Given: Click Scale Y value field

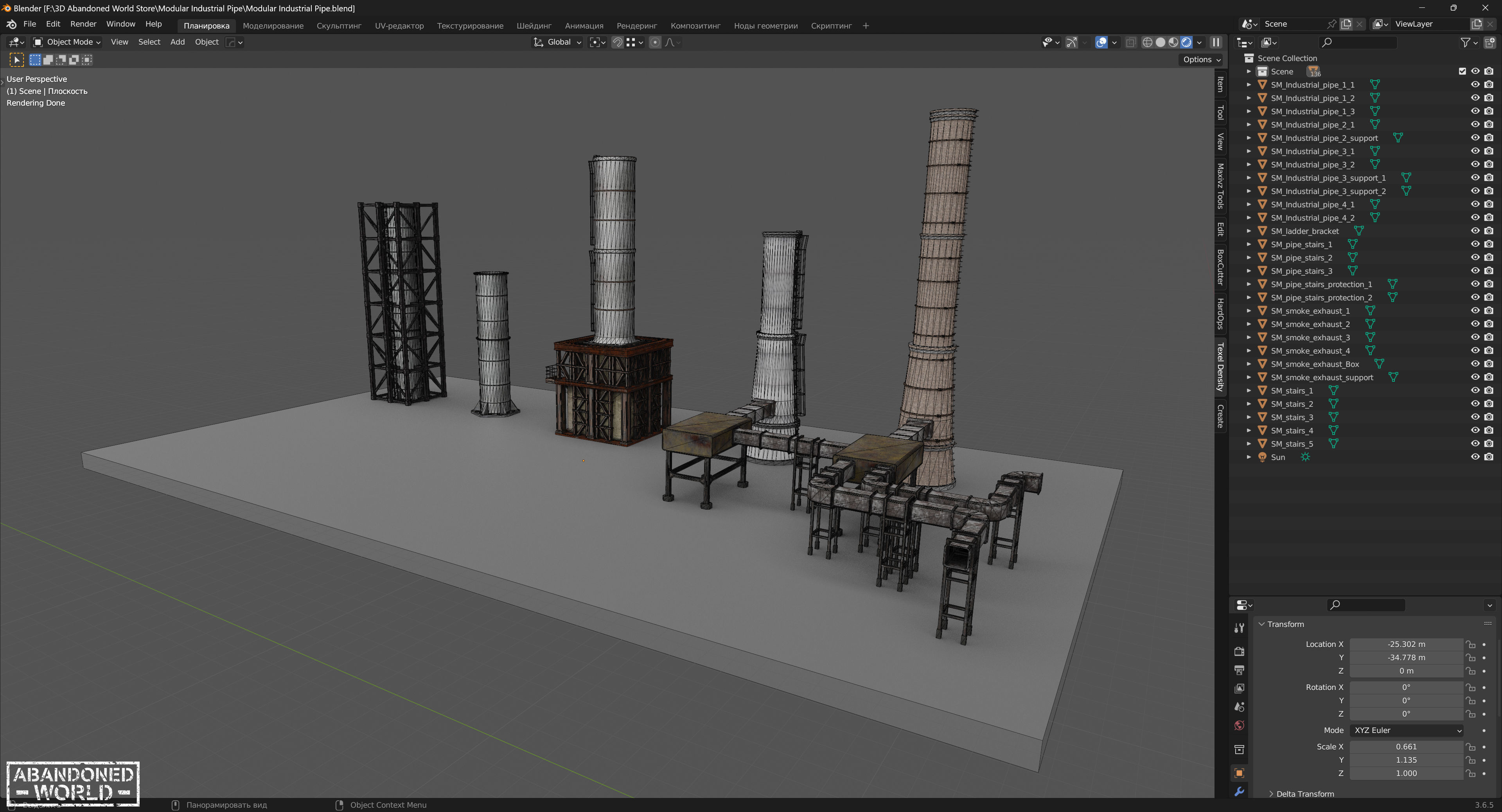Looking at the screenshot, I should coord(1407,760).
